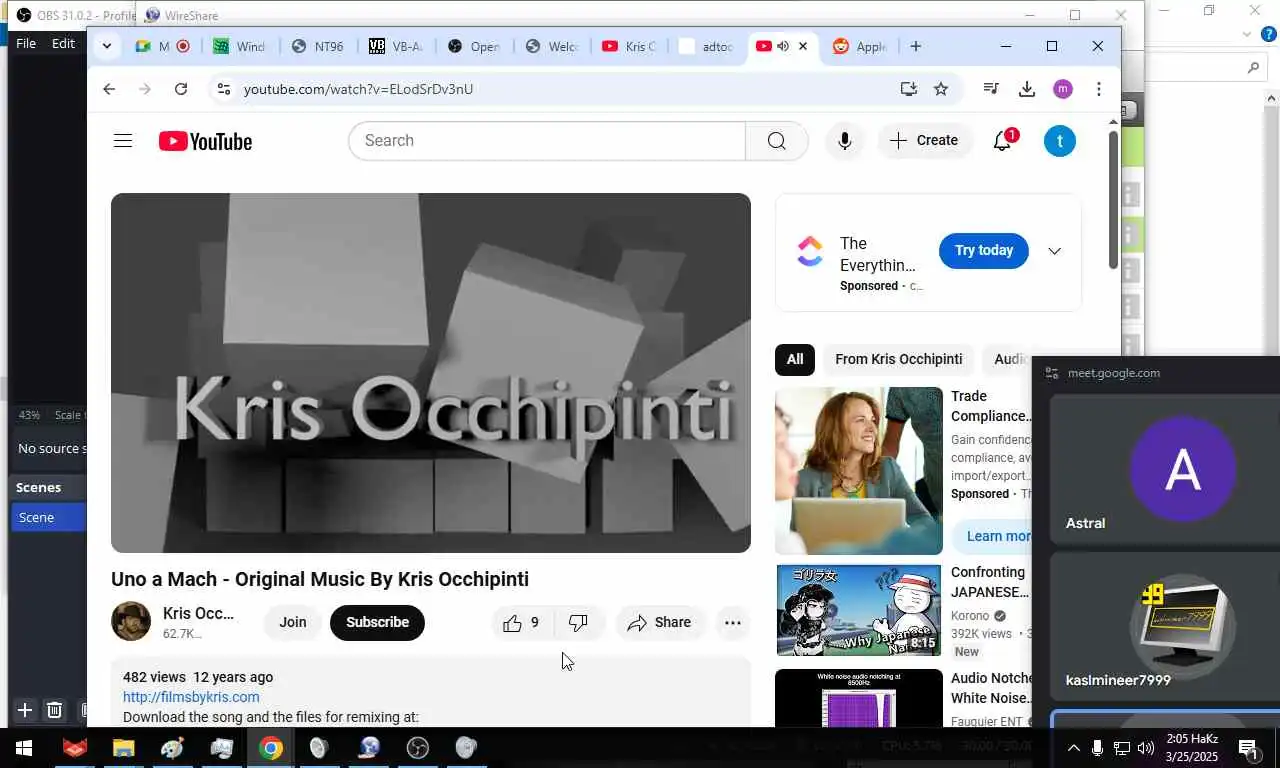
Task: Click the YouTube page vertical scrollbar
Action: [x=1113, y=200]
